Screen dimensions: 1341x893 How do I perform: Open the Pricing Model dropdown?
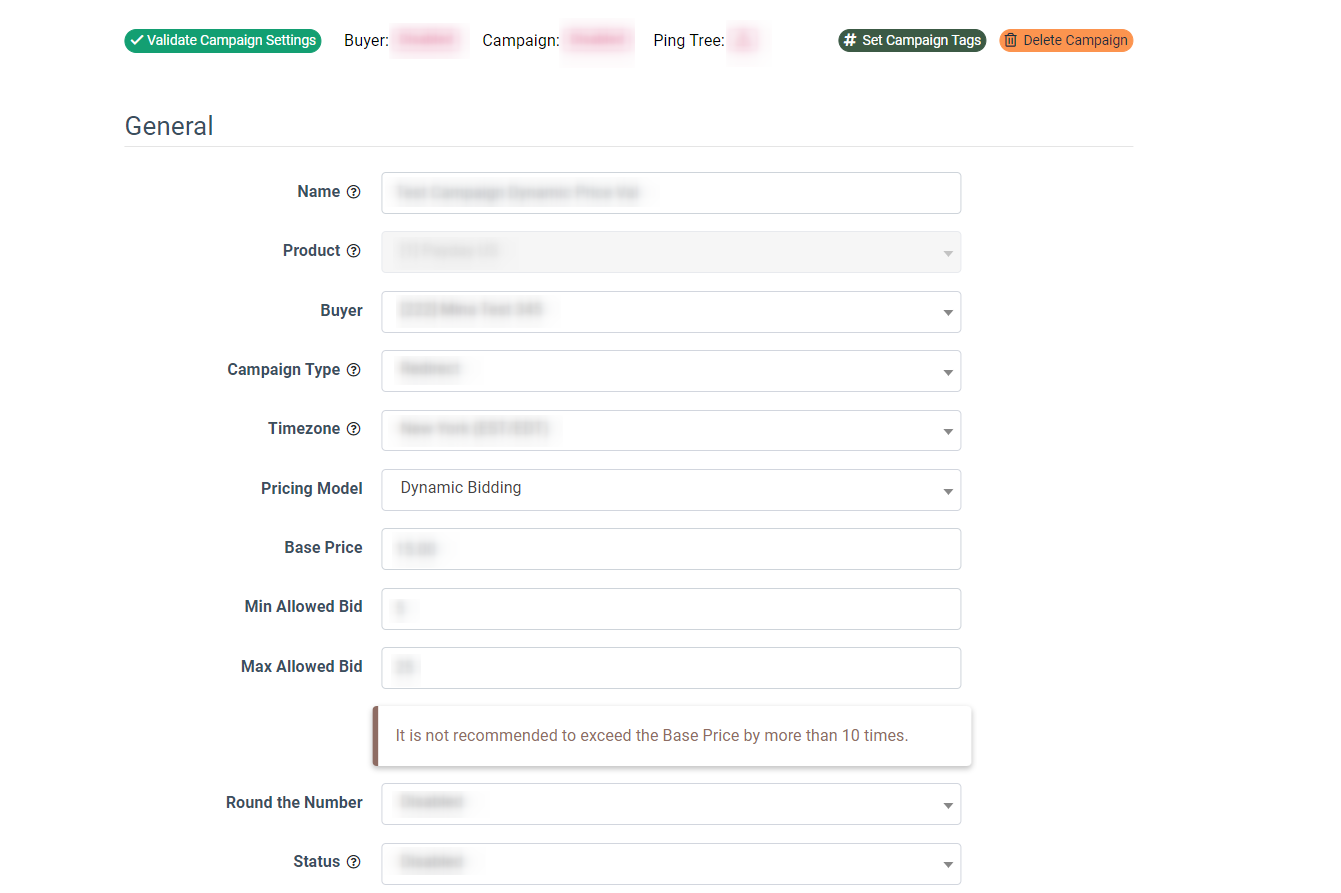tap(670, 489)
